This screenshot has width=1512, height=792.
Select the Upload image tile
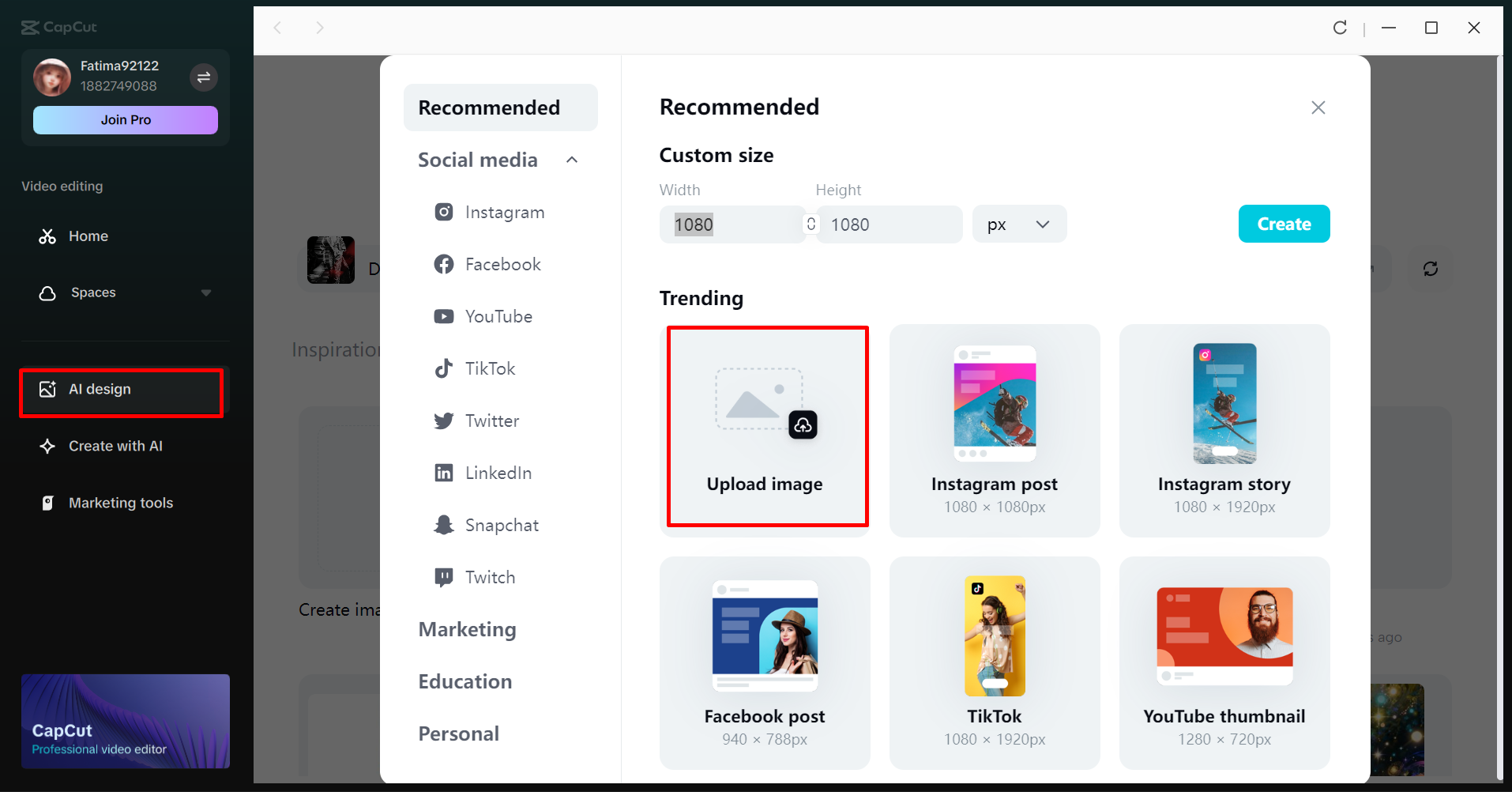(x=765, y=428)
